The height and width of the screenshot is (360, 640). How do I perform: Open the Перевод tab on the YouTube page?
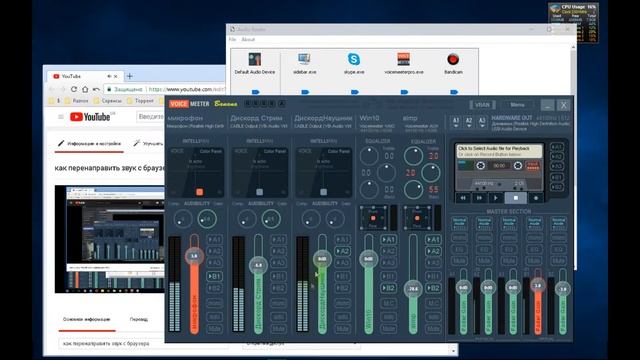138,319
